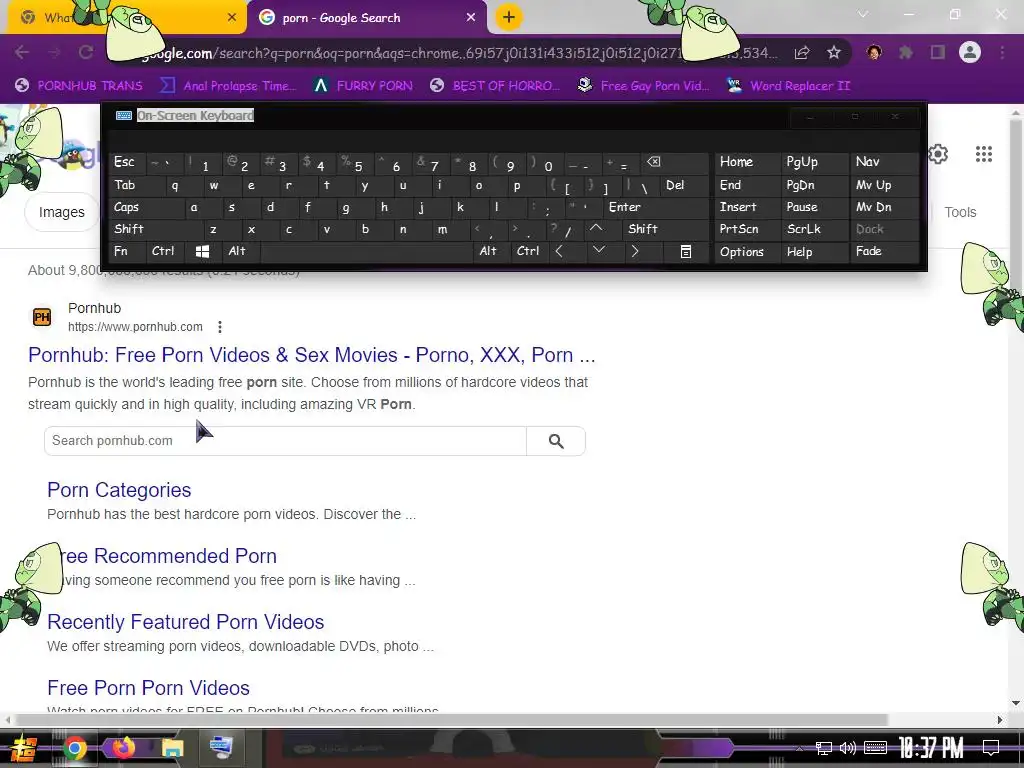
Task: Click the site search input field
Action: pos(285,441)
